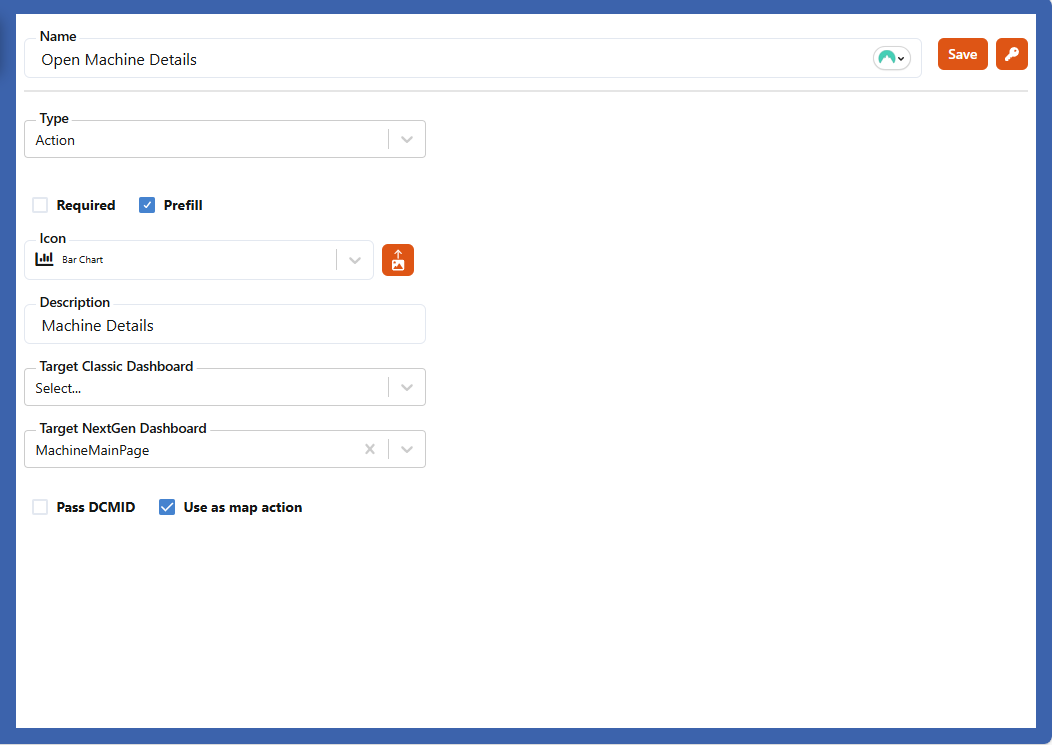Clear the MachineMainPage selection with X
The height and width of the screenshot is (745, 1052).
coord(370,450)
